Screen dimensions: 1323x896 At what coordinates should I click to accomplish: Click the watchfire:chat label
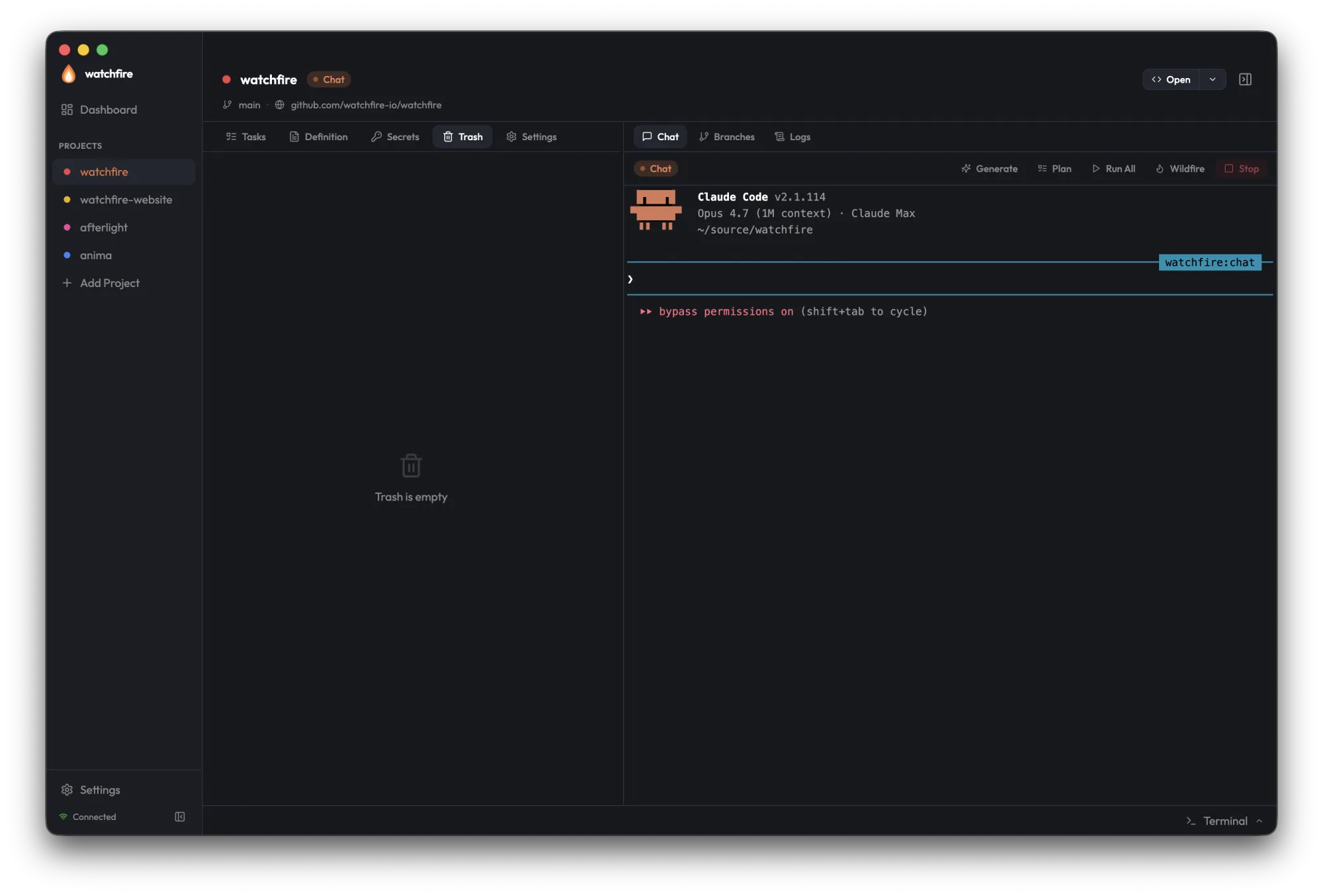pyautogui.click(x=1210, y=263)
